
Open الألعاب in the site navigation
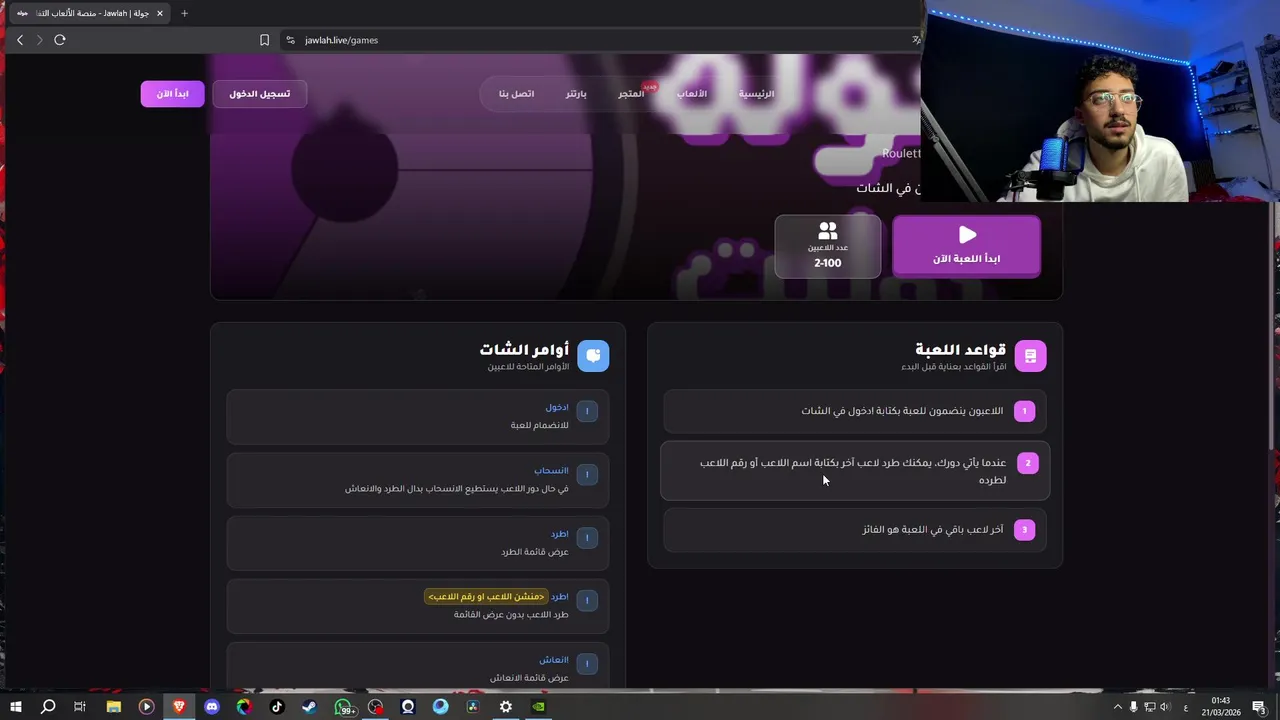click(691, 93)
